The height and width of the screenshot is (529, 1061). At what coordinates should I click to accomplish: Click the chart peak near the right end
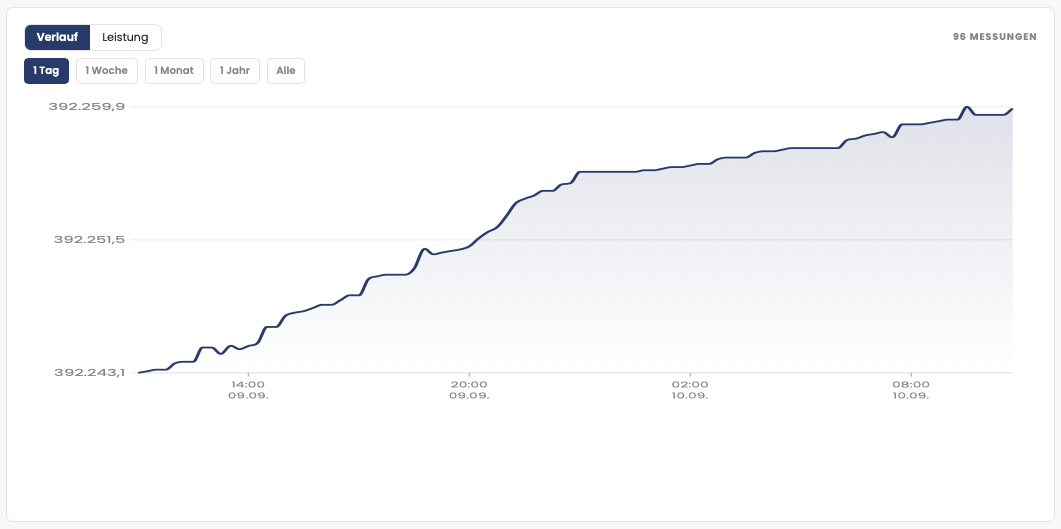[967, 107]
